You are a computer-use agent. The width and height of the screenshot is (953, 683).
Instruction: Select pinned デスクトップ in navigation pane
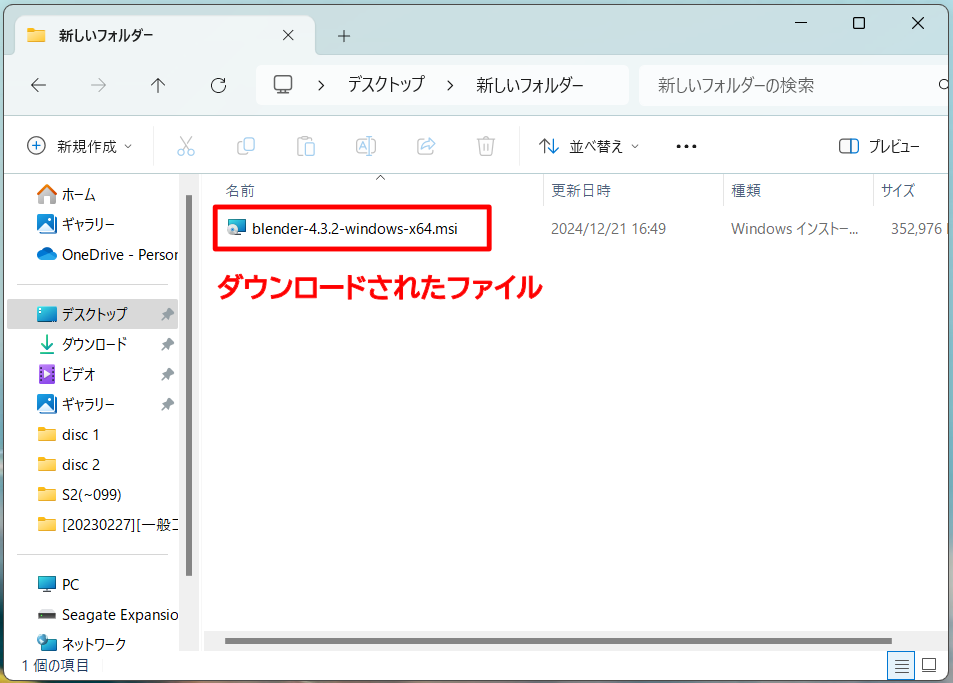click(x=92, y=314)
